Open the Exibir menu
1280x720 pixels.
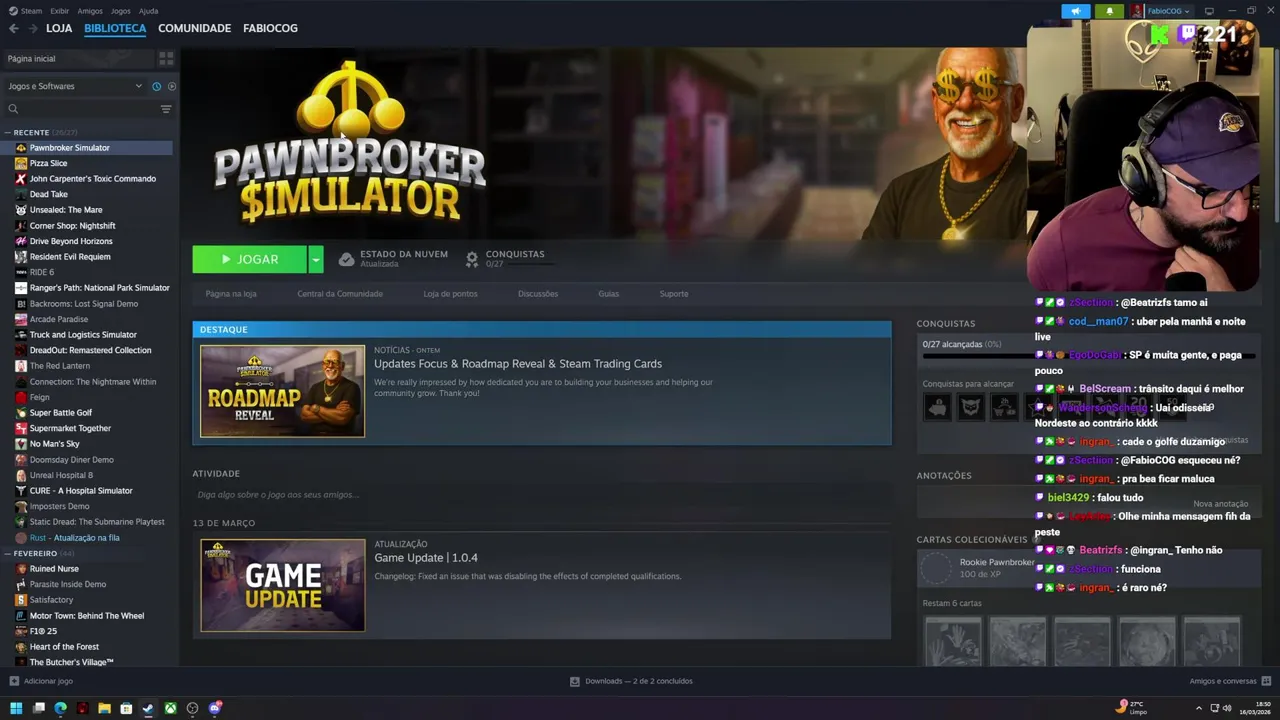pos(59,11)
